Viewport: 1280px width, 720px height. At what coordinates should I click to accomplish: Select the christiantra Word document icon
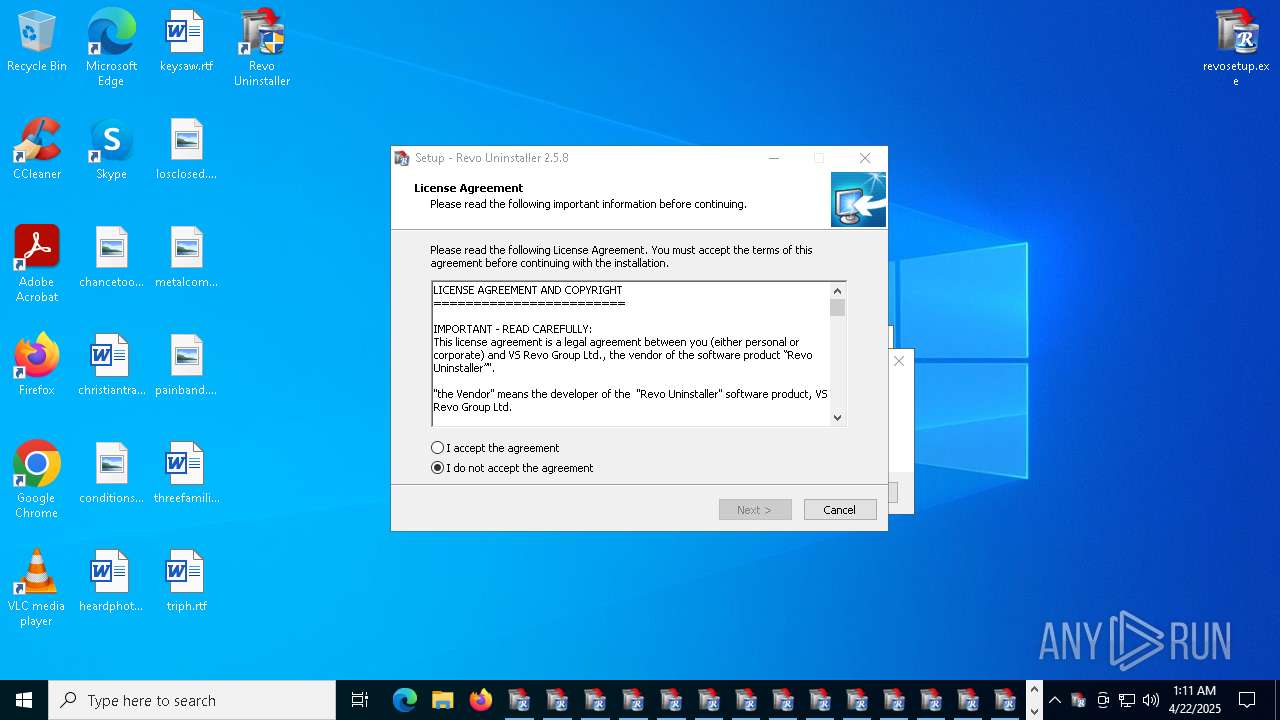[x=111, y=366]
